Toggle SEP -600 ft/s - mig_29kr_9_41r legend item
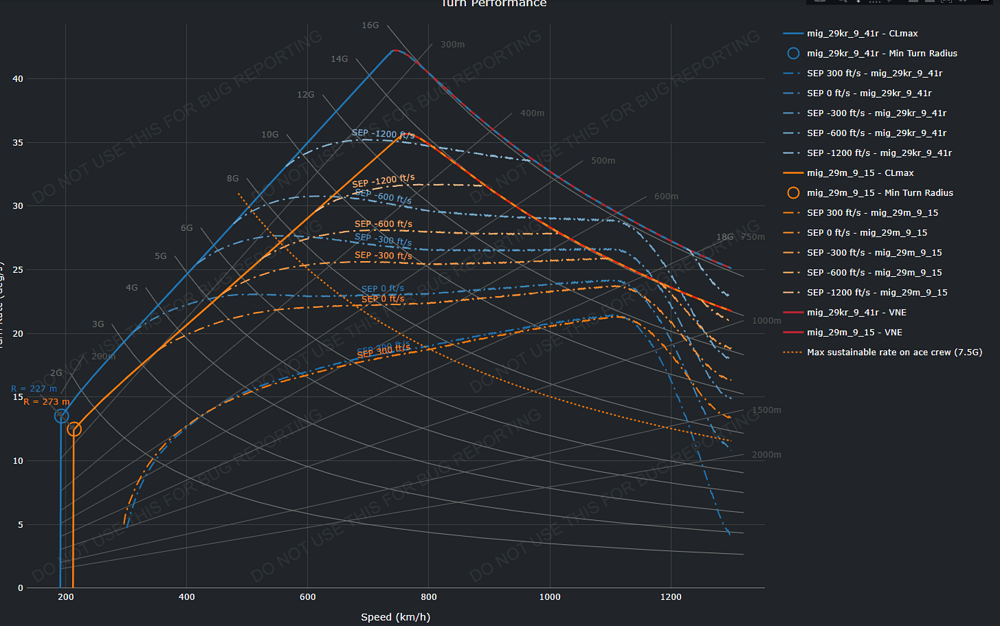 point(864,133)
